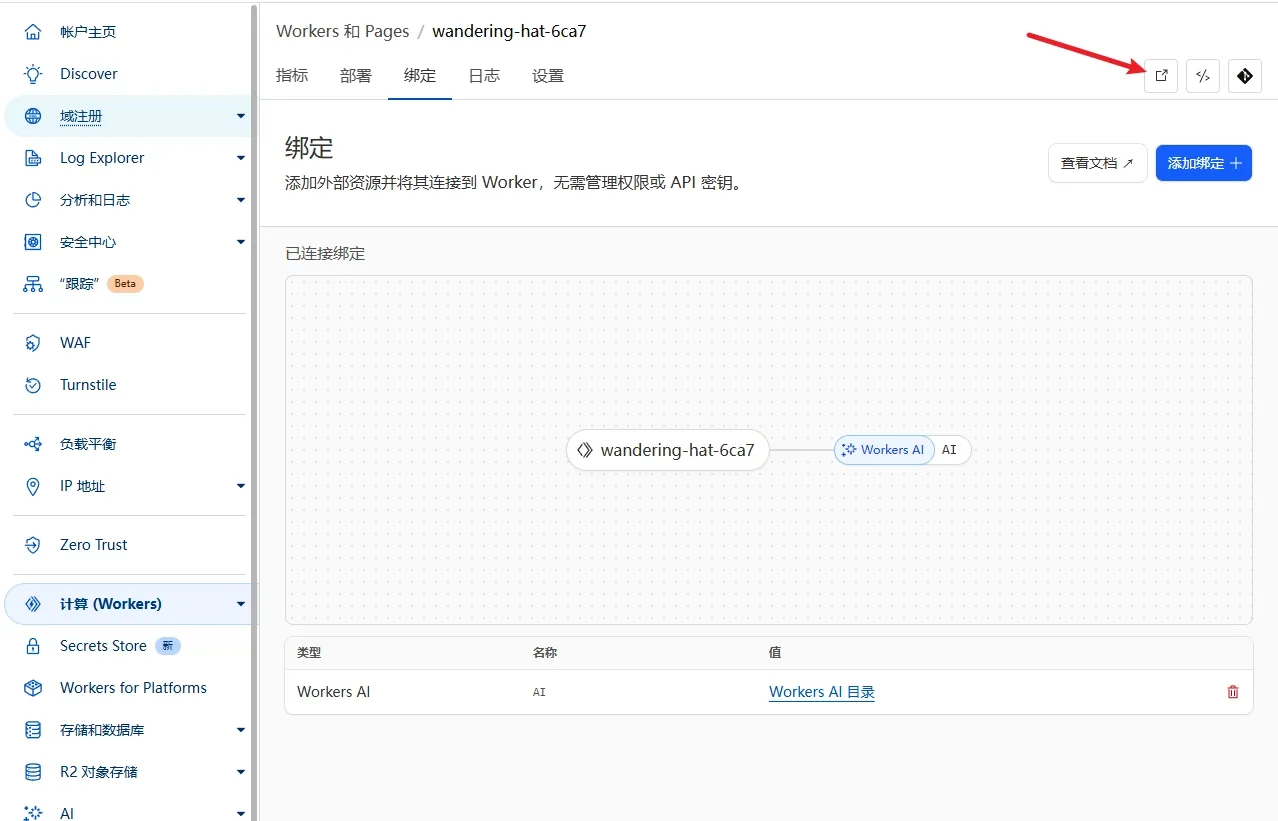Image resolution: width=1278 pixels, height=821 pixels.
Task: Expand the 计算 (Workers) menu arrow
Action: (241, 604)
